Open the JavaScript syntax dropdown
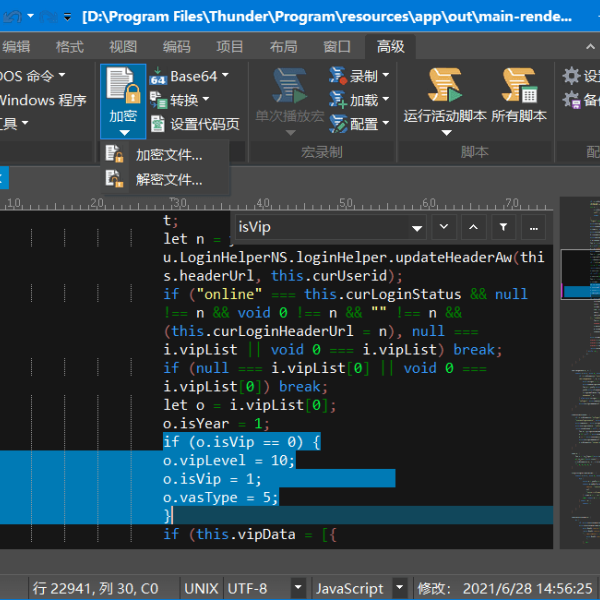600x600 pixels. pyautogui.click(x=399, y=587)
